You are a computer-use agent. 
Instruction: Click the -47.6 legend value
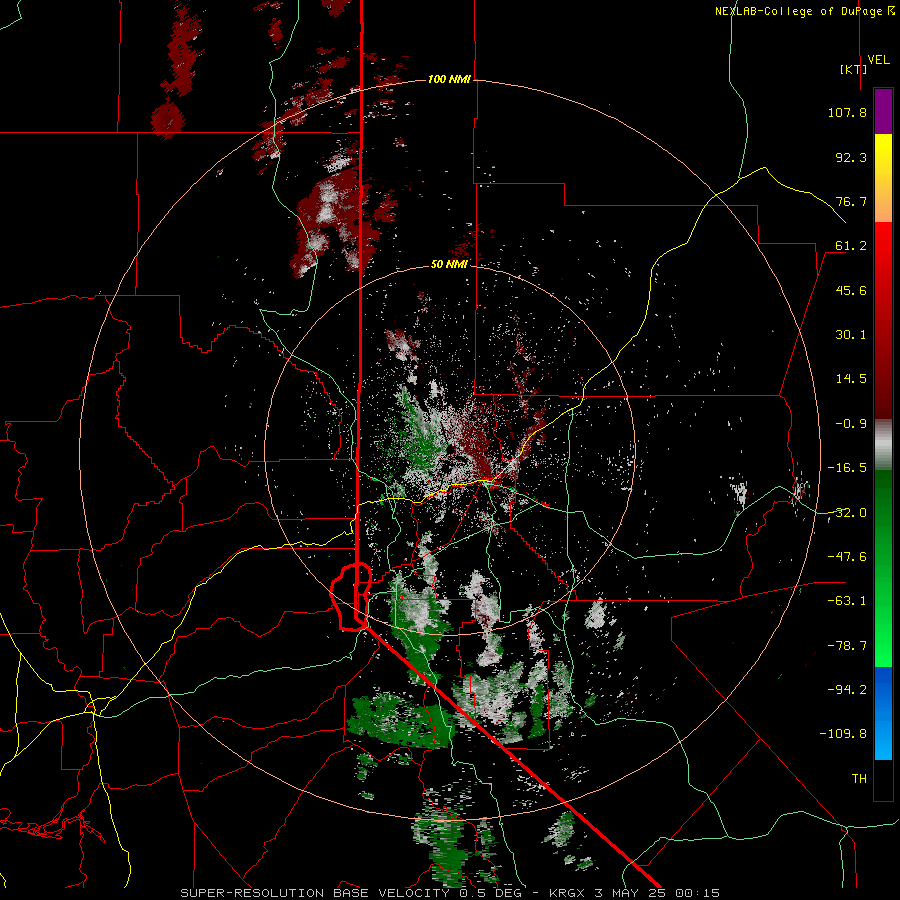pyautogui.click(x=847, y=557)
